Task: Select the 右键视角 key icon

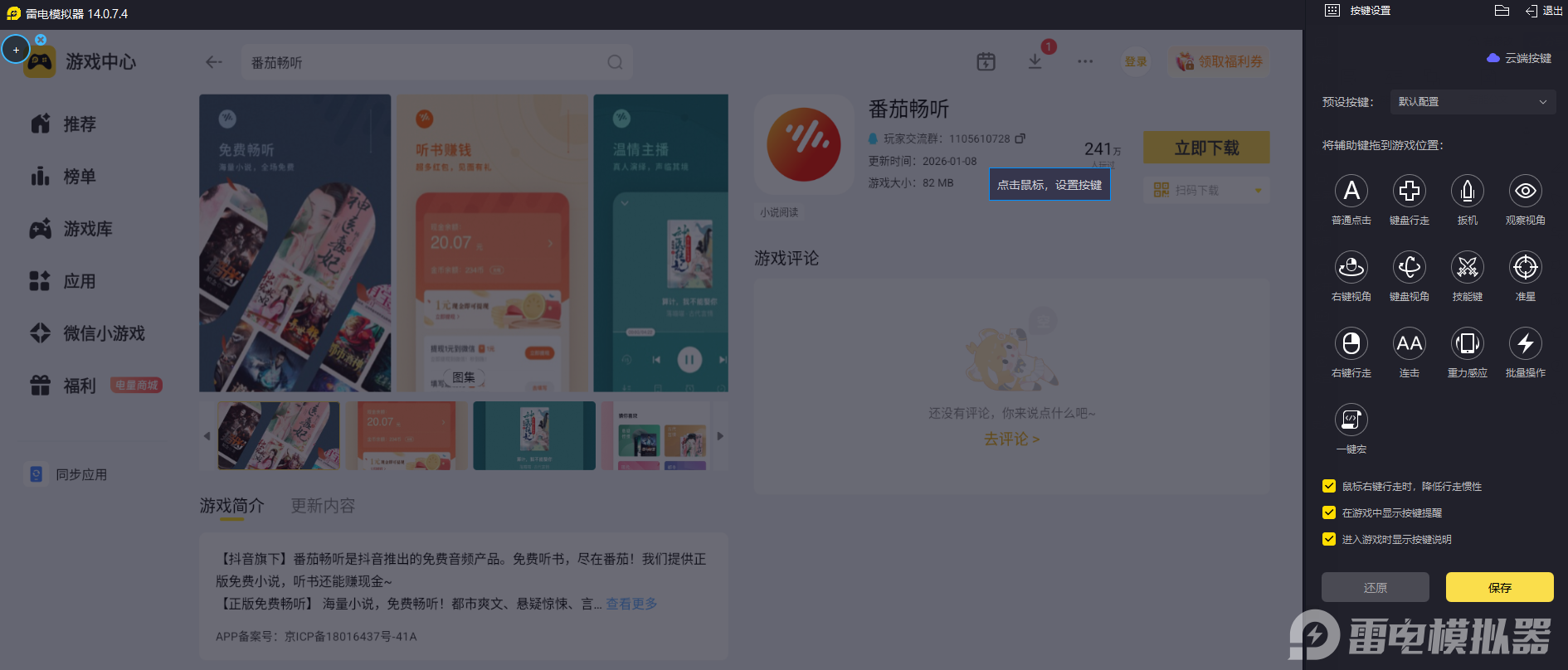Action: point(1351,268)
